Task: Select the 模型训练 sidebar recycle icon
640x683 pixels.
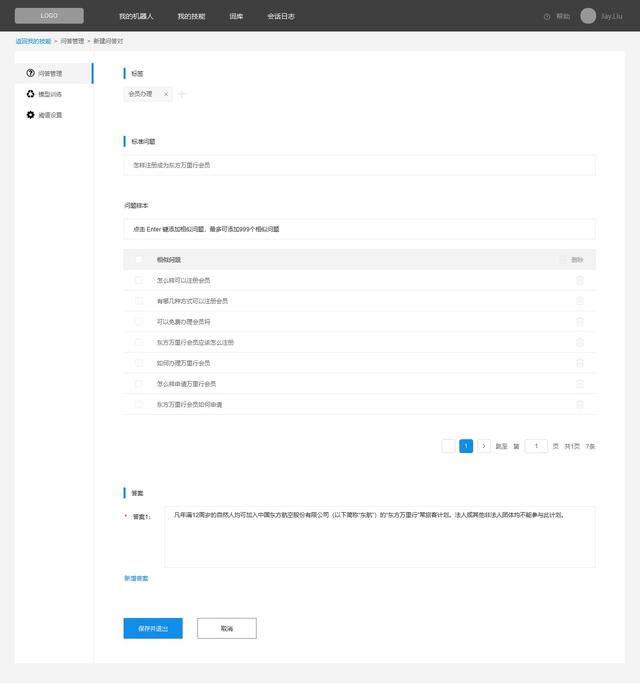Action: 30,94
